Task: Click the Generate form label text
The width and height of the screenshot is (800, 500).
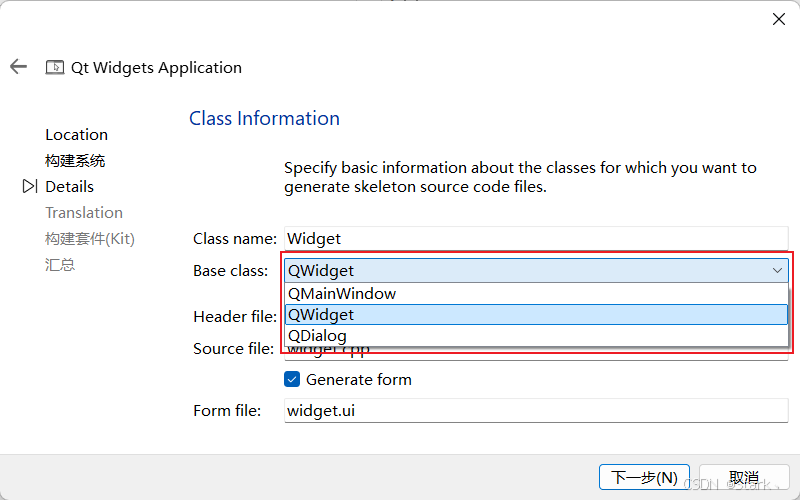Action: coord(359,380)
